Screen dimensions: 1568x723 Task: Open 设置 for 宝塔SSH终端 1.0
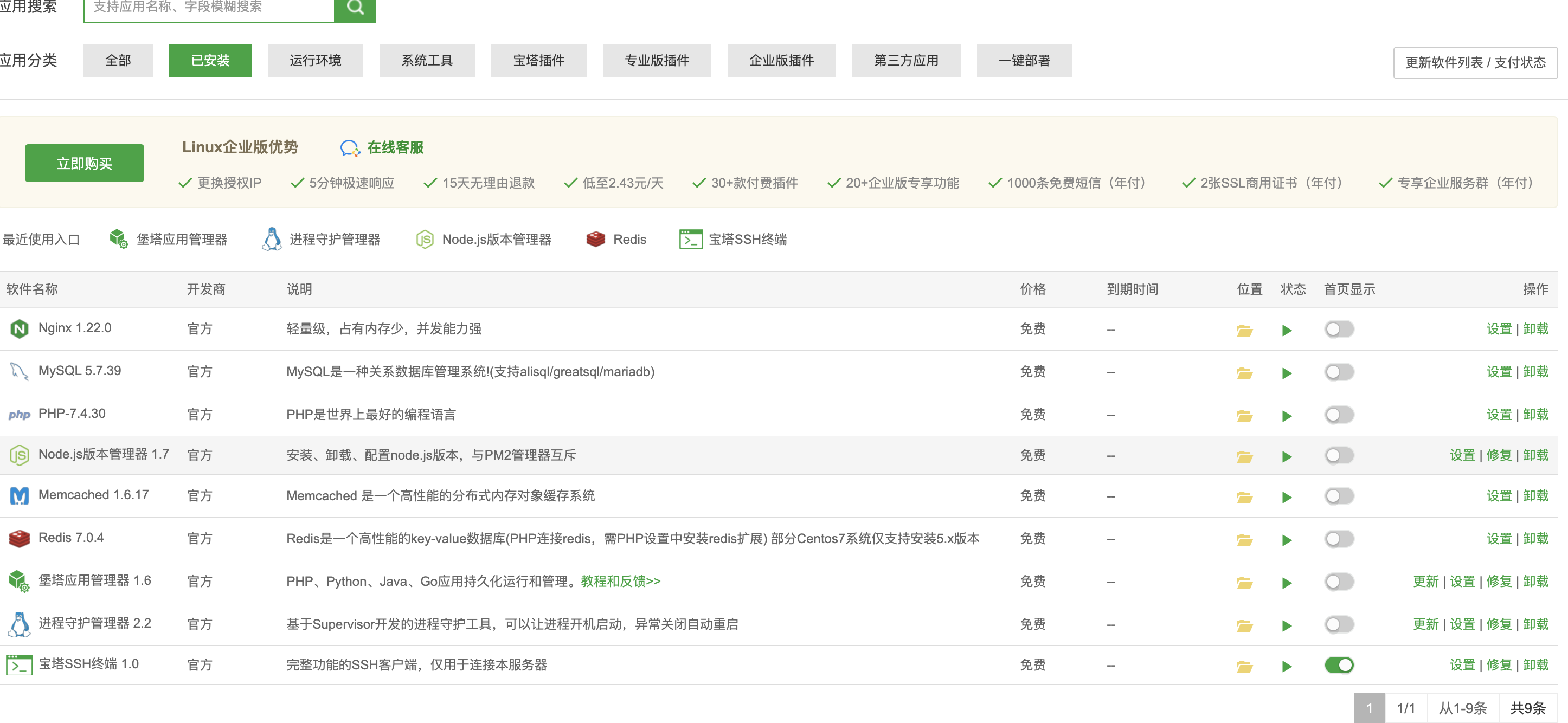coord(1462,664)
